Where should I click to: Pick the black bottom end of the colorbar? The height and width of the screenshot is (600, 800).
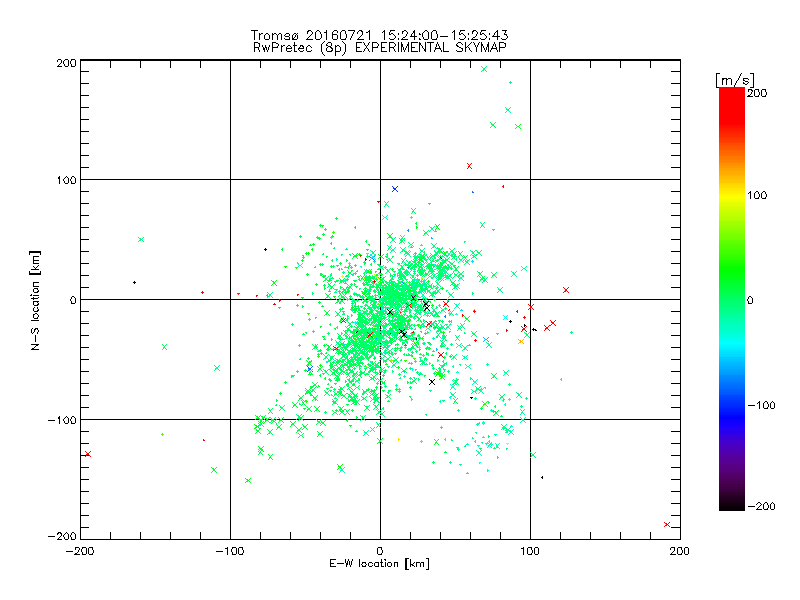[x=732, y=504]
